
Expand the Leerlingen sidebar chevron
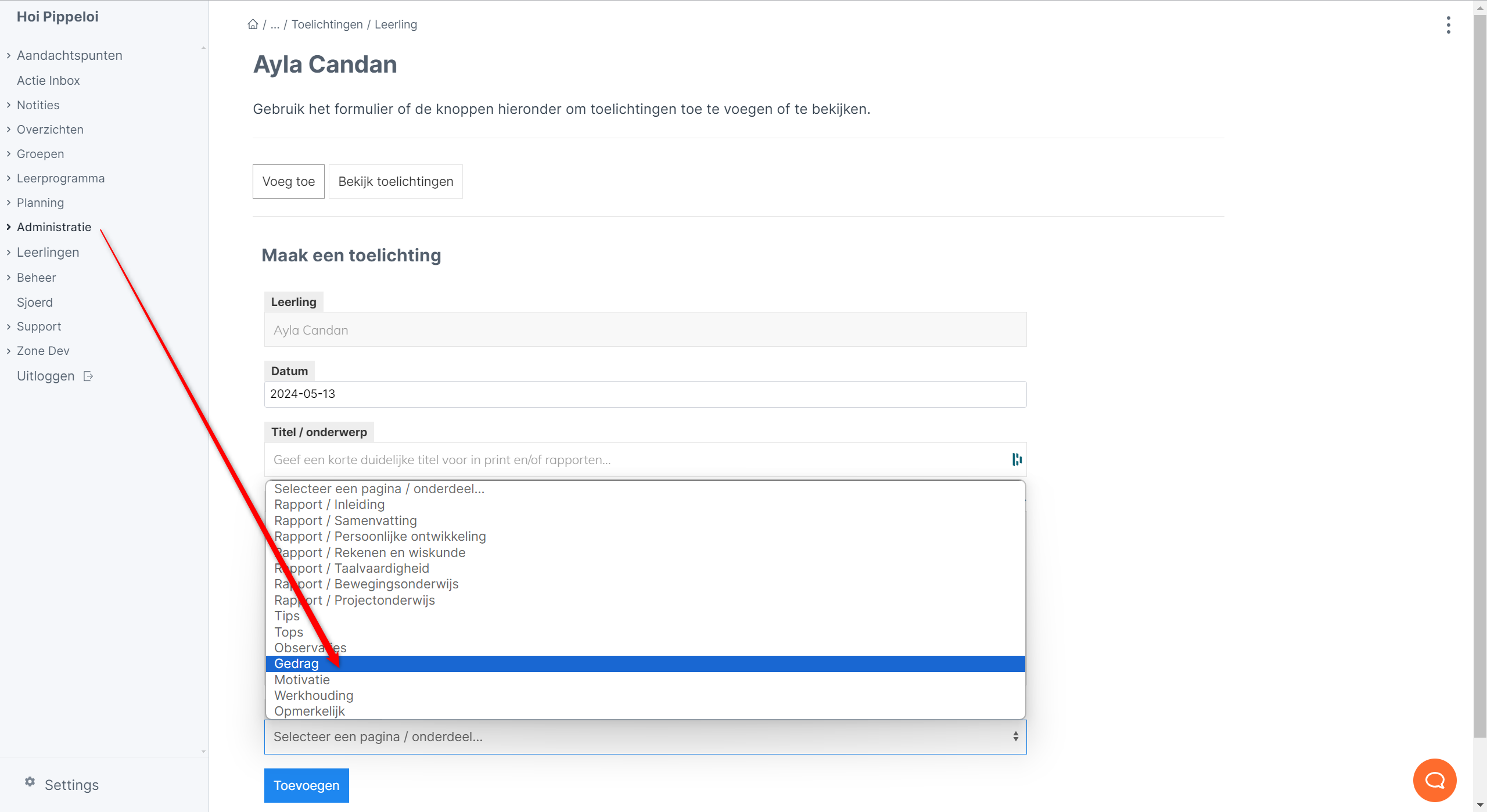[9, 253]
